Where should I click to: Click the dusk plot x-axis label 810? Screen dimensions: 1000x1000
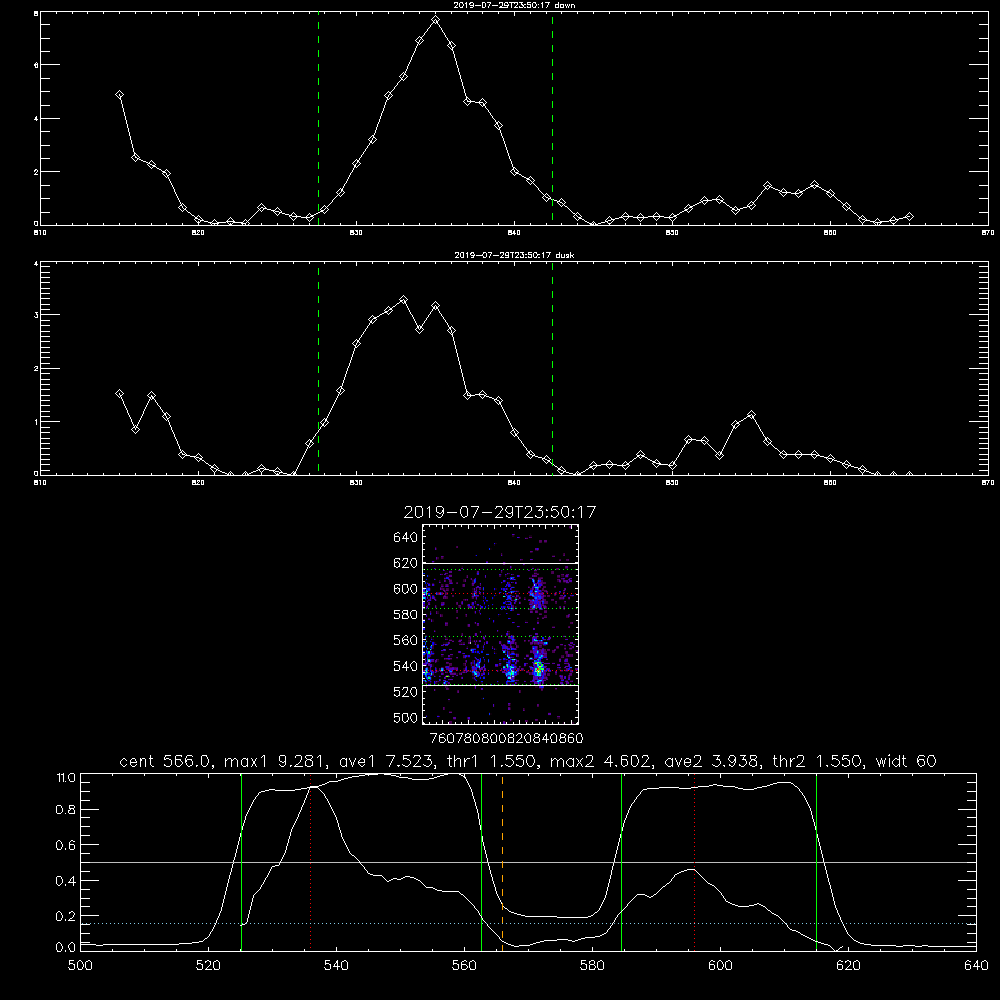pos(40,483)
